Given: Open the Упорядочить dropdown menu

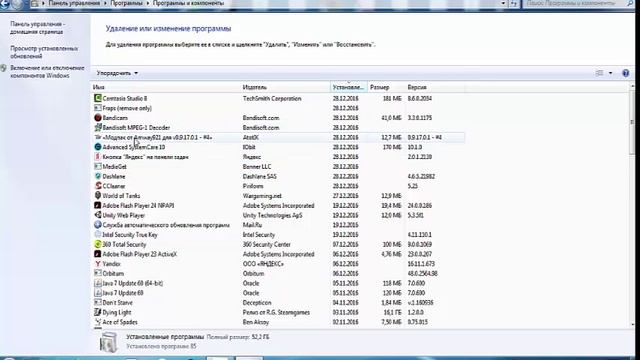Looking at the screenshot, I should pyautogui.click(x=117, y=73).
